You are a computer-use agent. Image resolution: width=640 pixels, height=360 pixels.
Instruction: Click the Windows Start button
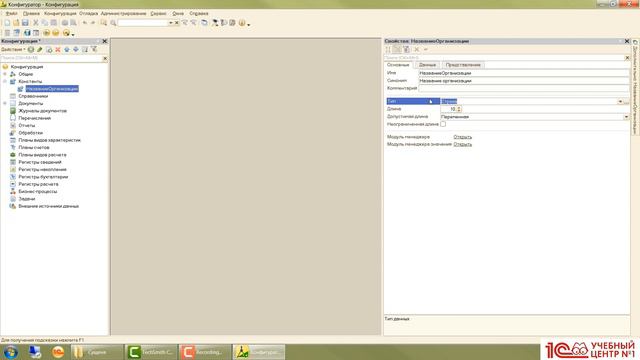pyautogui.click(x=11, y=352)
